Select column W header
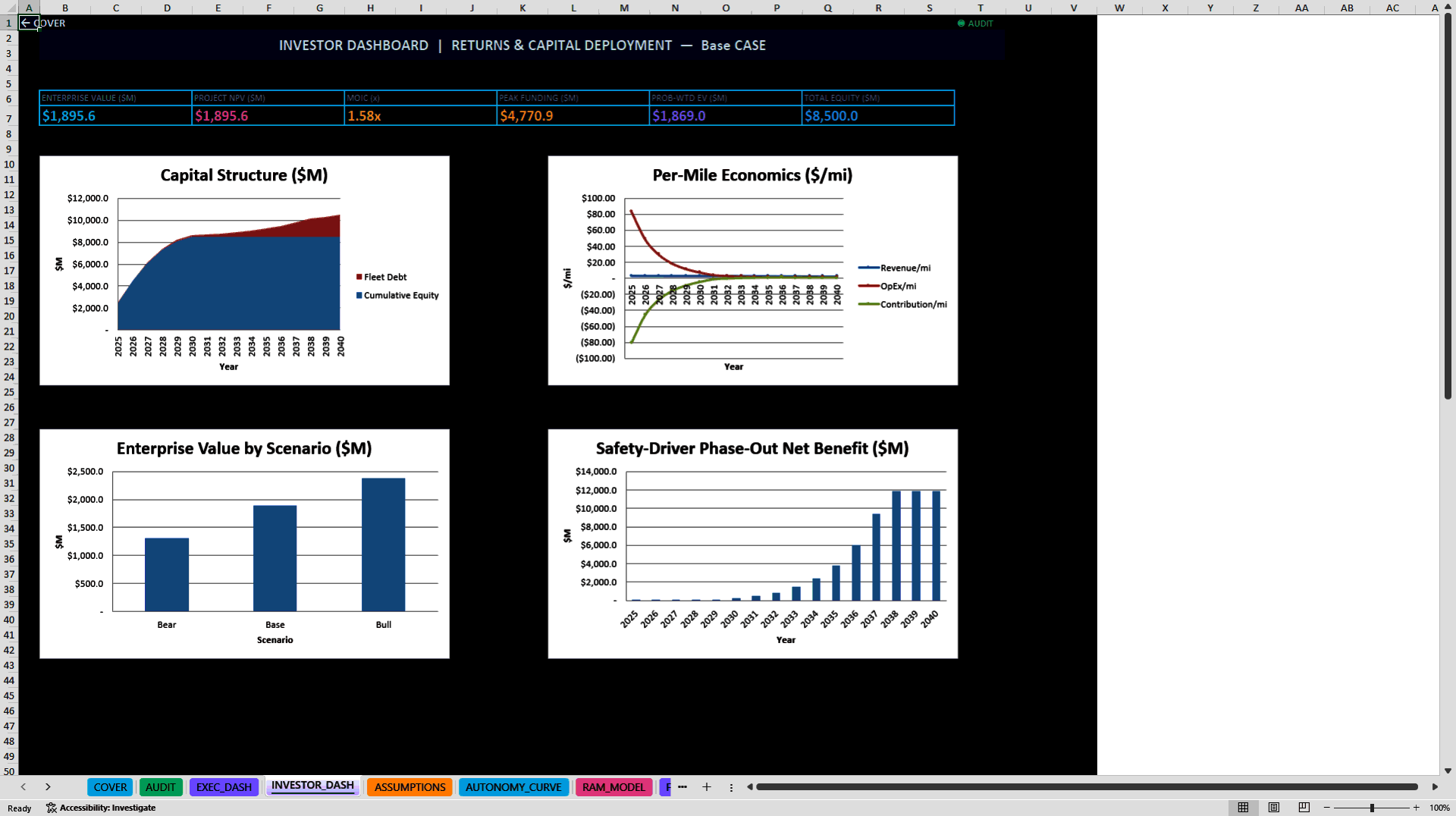1456x816 pixels. [1119, 8]
